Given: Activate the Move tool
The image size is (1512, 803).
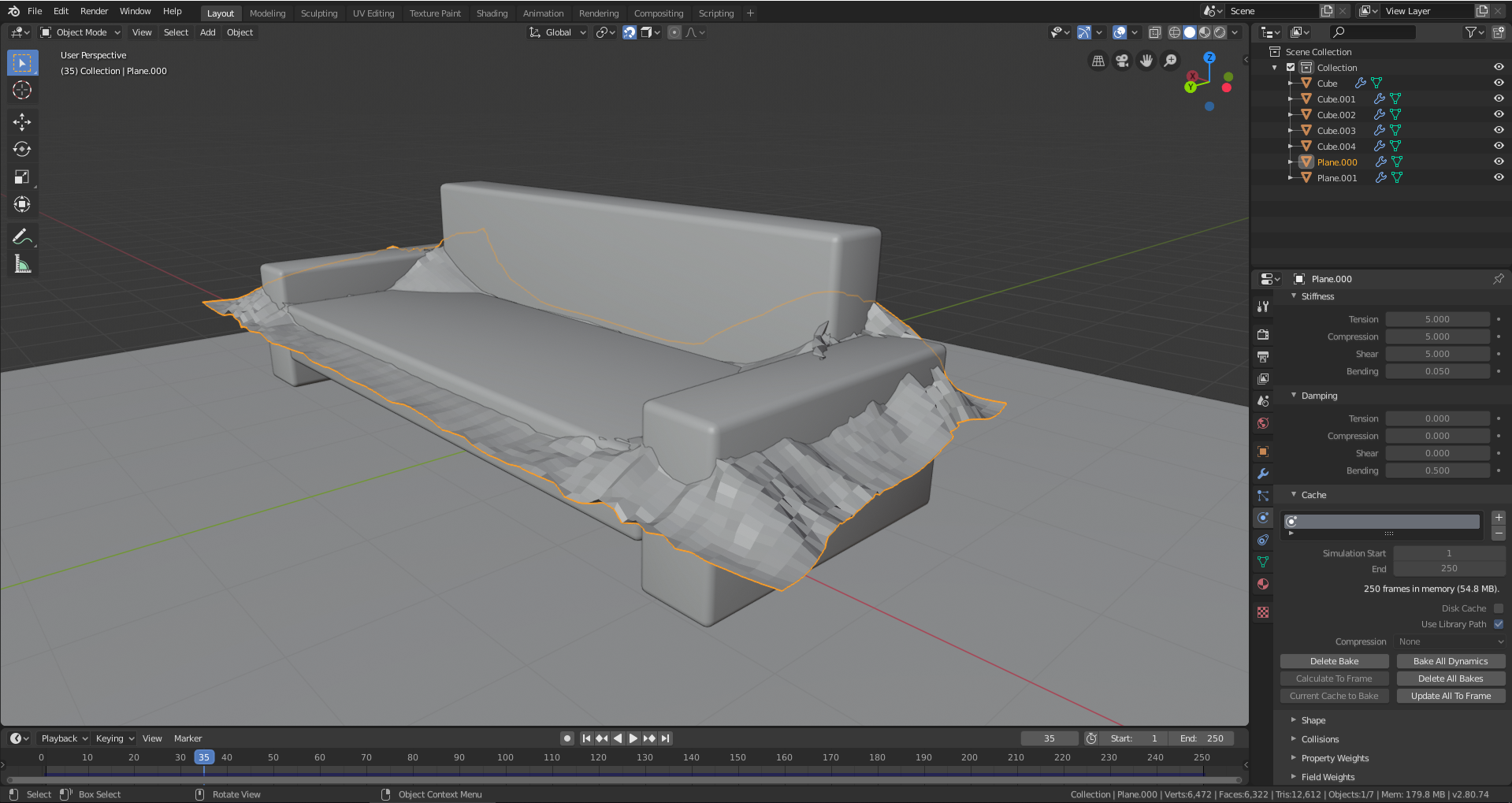Looking at the screenshot, I should click(x=22, y=121).
